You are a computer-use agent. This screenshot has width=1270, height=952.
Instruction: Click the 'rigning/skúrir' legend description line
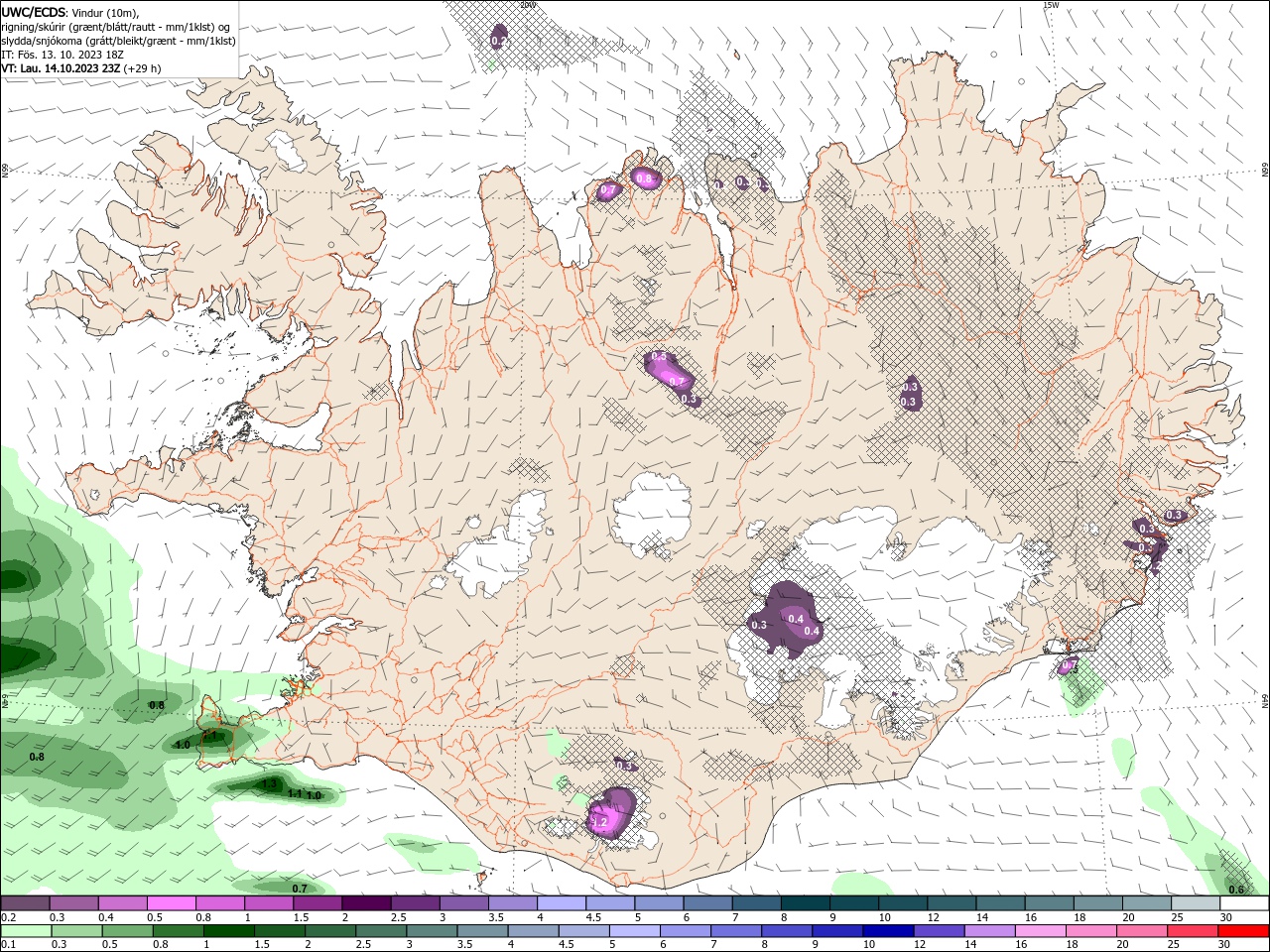click(116, 27)
